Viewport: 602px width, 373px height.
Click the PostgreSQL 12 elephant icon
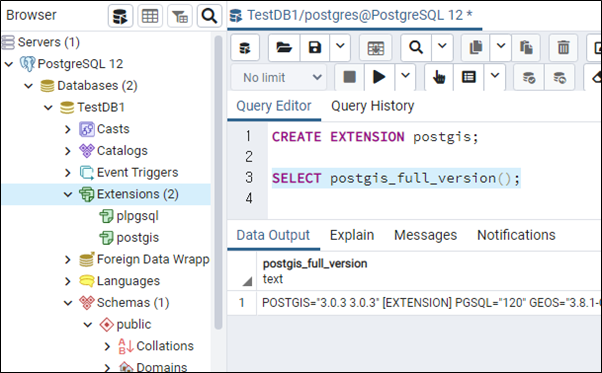27,64
